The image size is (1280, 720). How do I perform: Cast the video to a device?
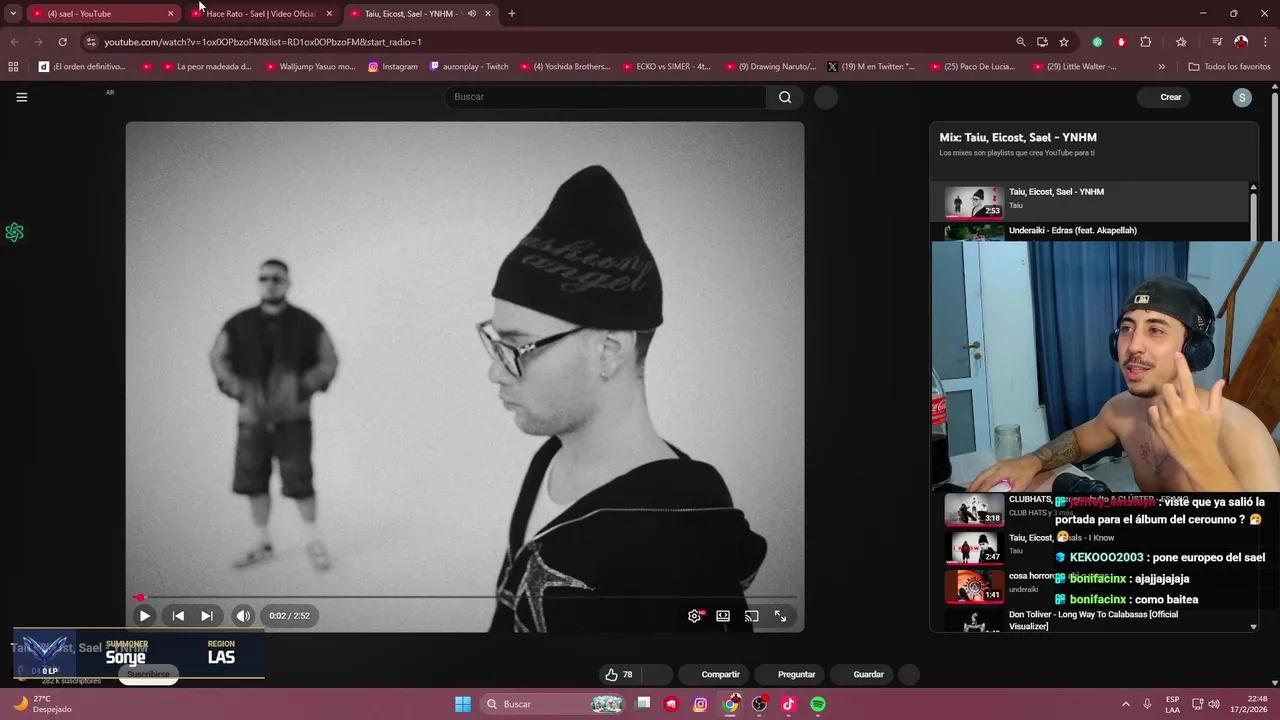pyautogui.click(x=752, y=616)
